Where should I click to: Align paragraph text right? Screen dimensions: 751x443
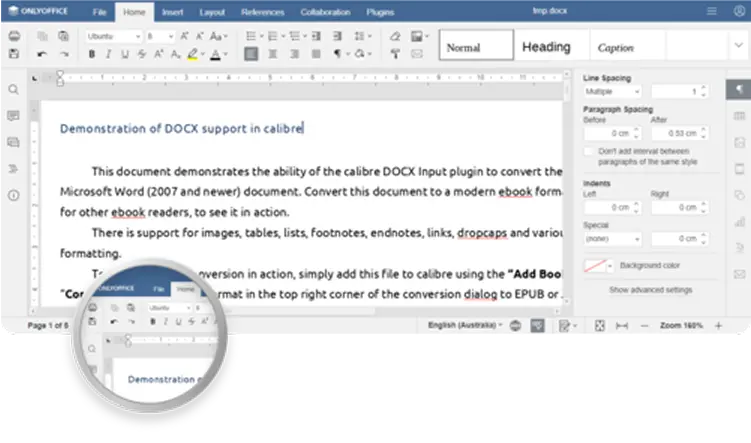(x=294, y=54)
